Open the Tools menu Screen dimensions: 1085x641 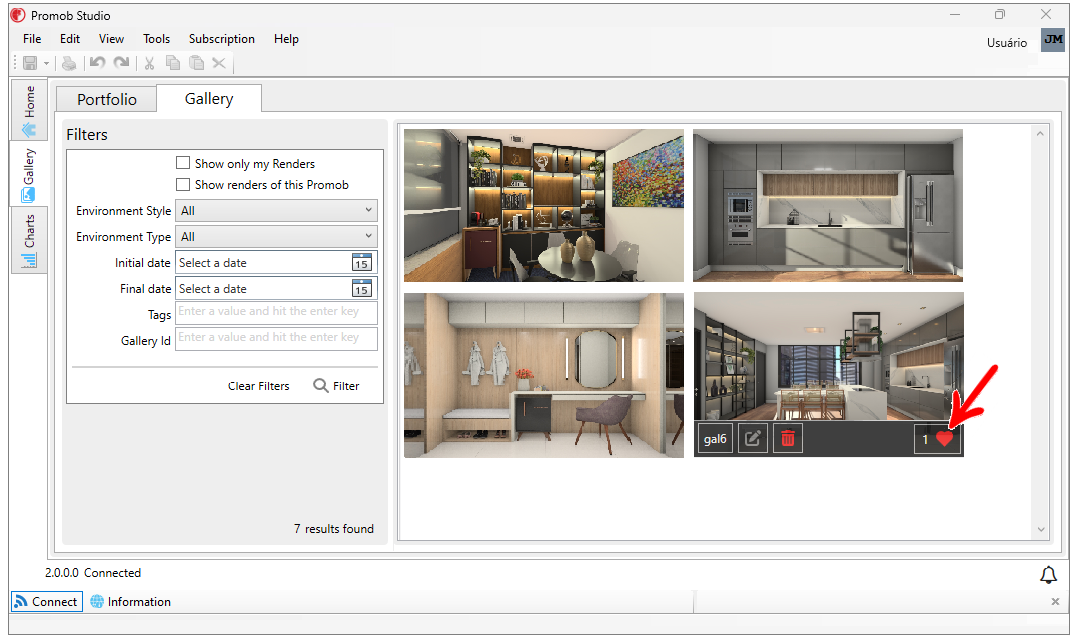tap(156, 39)
